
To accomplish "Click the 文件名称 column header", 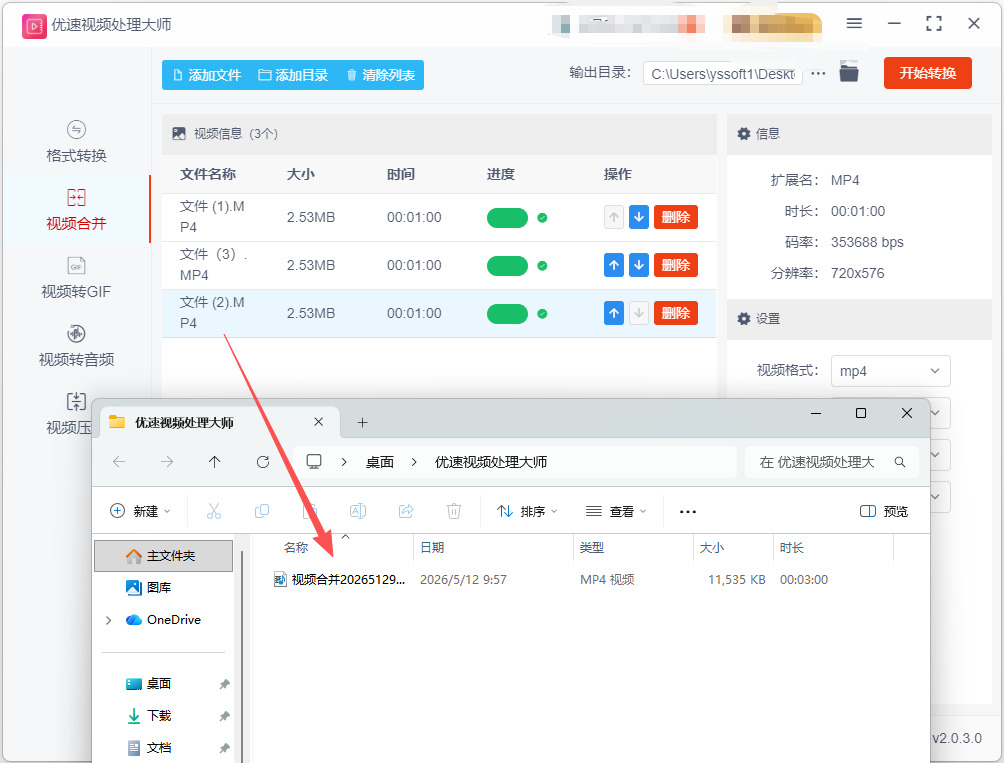I will [x=208, y=174].
